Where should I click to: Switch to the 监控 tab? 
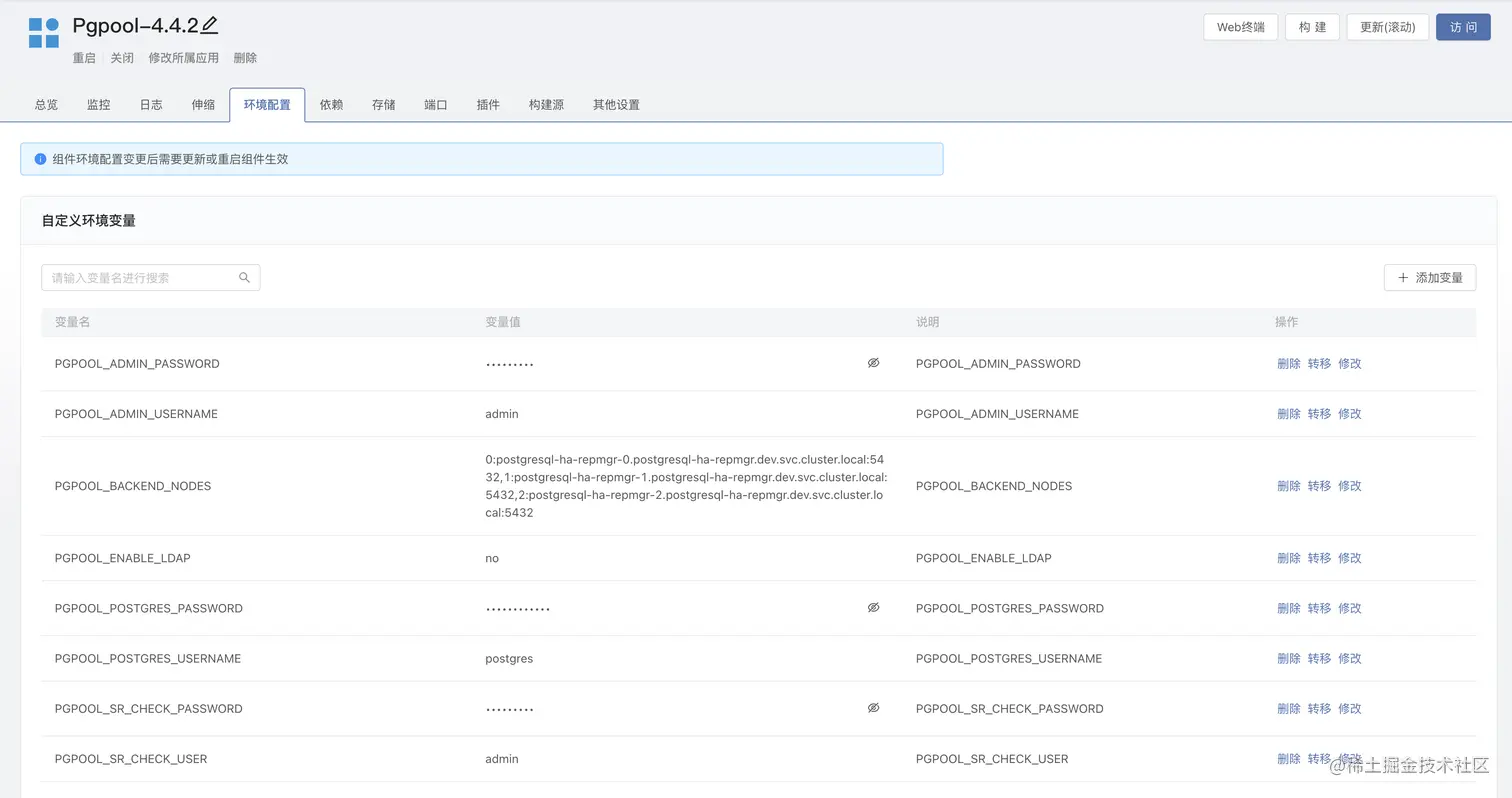(98, 105)
